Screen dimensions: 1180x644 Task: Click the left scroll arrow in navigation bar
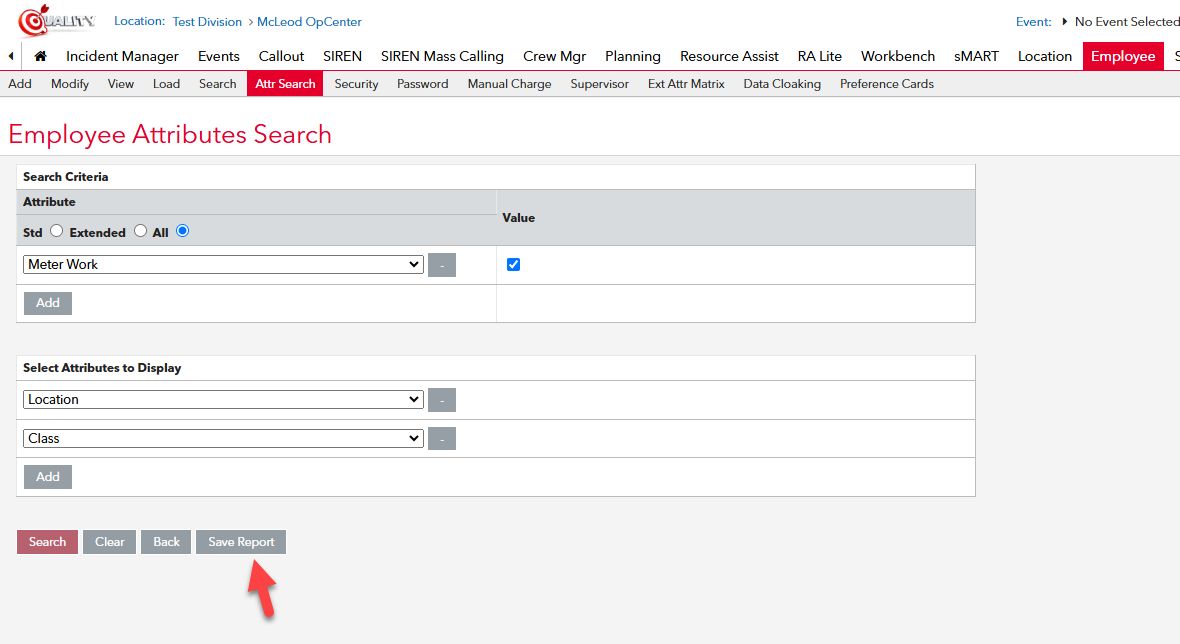[10, 57]
